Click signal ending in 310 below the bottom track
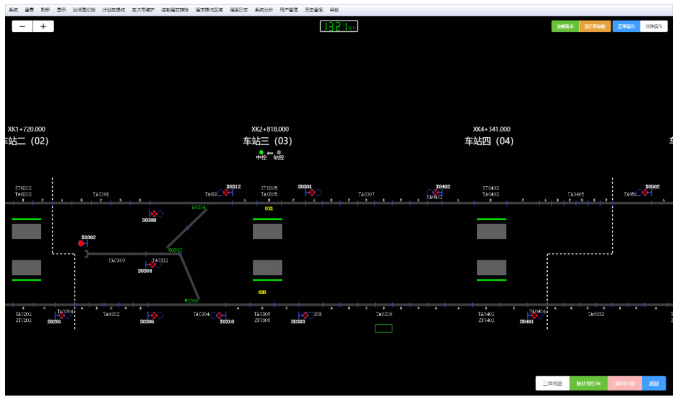Image resolution: width=676 pixels, height=399 pixels. [219, 316]
